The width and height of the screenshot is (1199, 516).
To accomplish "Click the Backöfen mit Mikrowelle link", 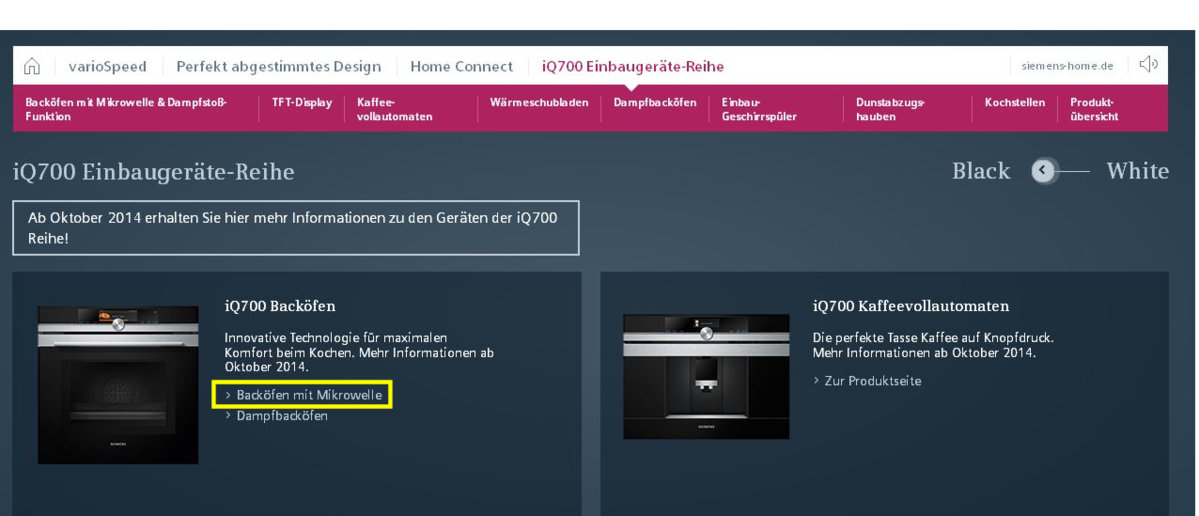I will click(x=308, y=396).
